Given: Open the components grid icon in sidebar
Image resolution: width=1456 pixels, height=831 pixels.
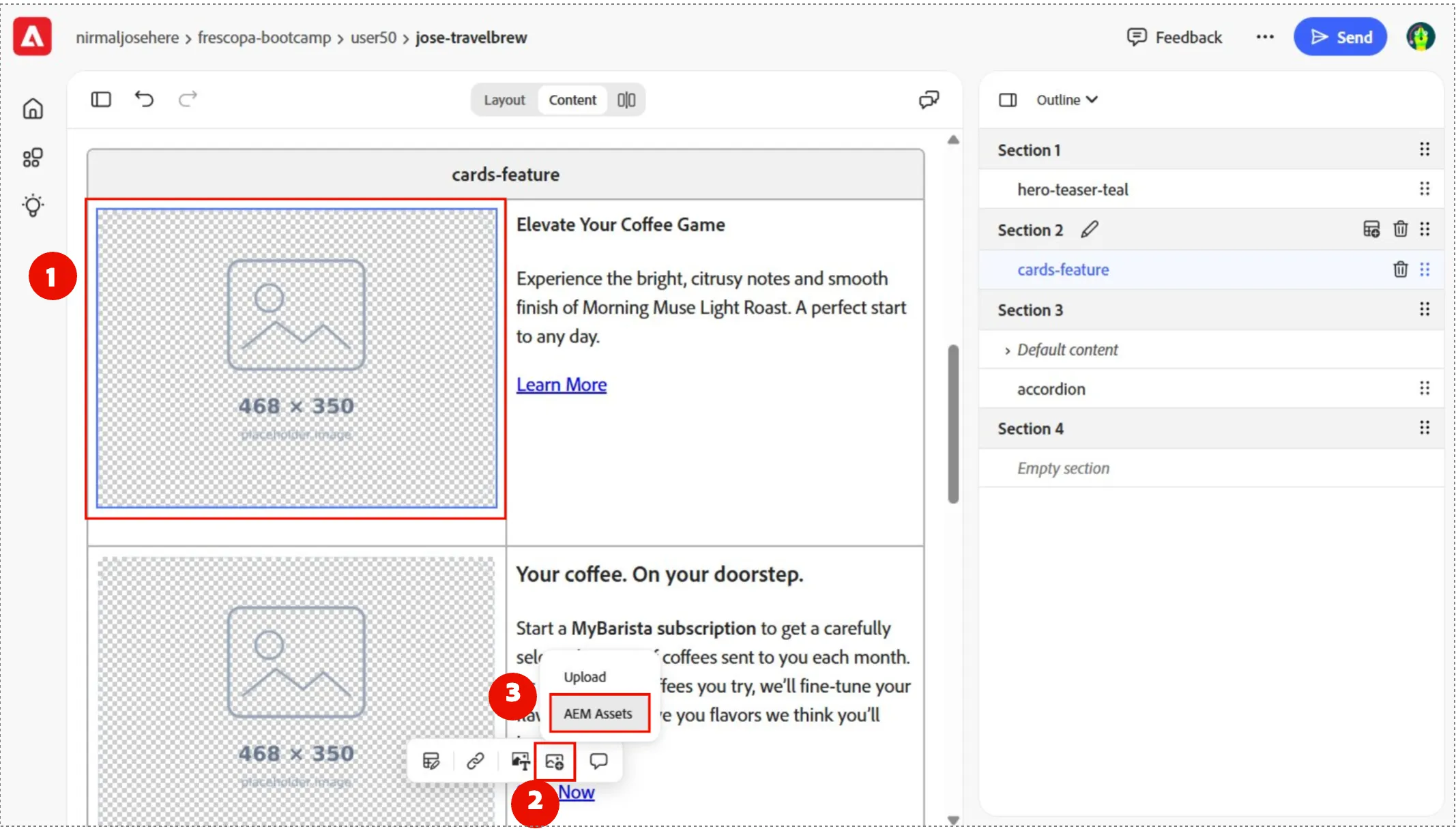Looking at the screenshot, I should tap(33, 158).
